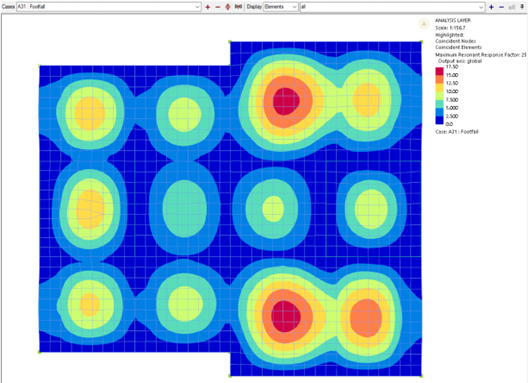
Task: Click the blue plus icon after display list
Action: [x=491, y=7]
